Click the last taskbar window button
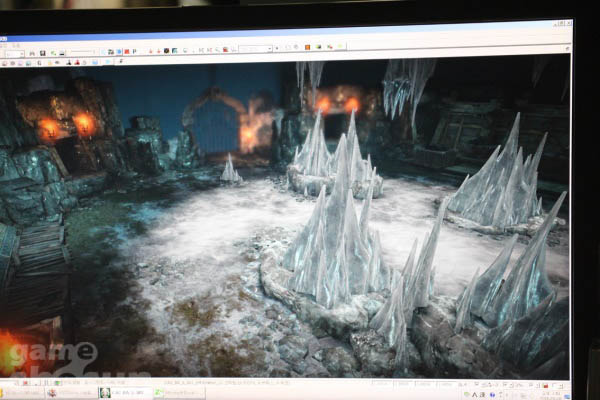 (x=180, y=393)
